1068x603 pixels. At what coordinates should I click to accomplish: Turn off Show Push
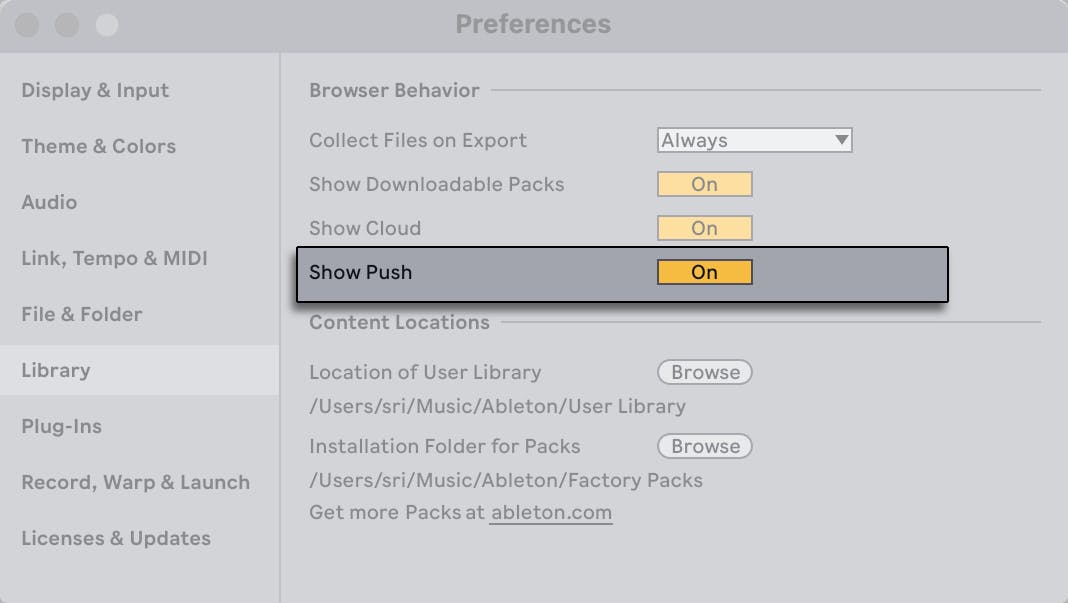704,271
